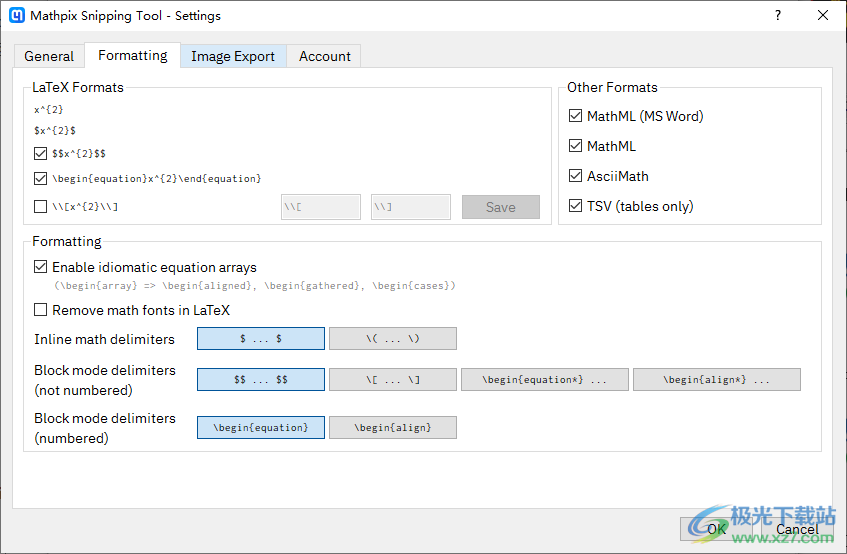Screen dimensions: 847x554
Task: Go to the Account tab
Action: [325, 56]
